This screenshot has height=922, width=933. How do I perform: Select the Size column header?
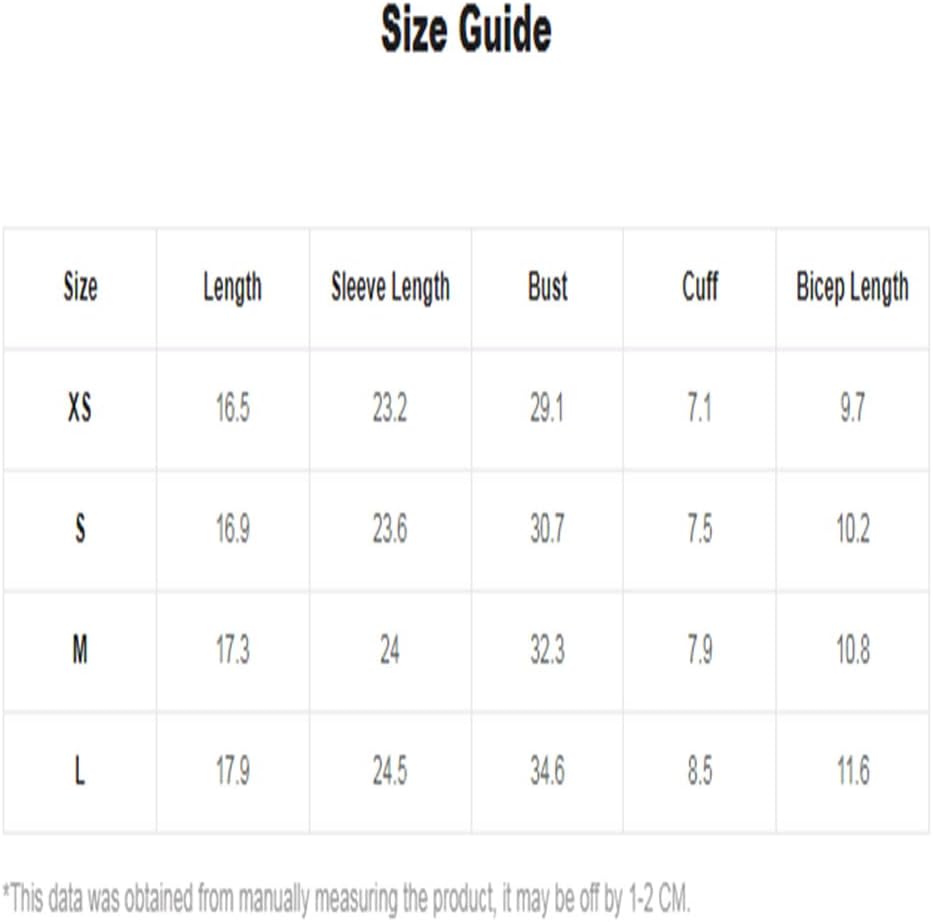(80, 287)
